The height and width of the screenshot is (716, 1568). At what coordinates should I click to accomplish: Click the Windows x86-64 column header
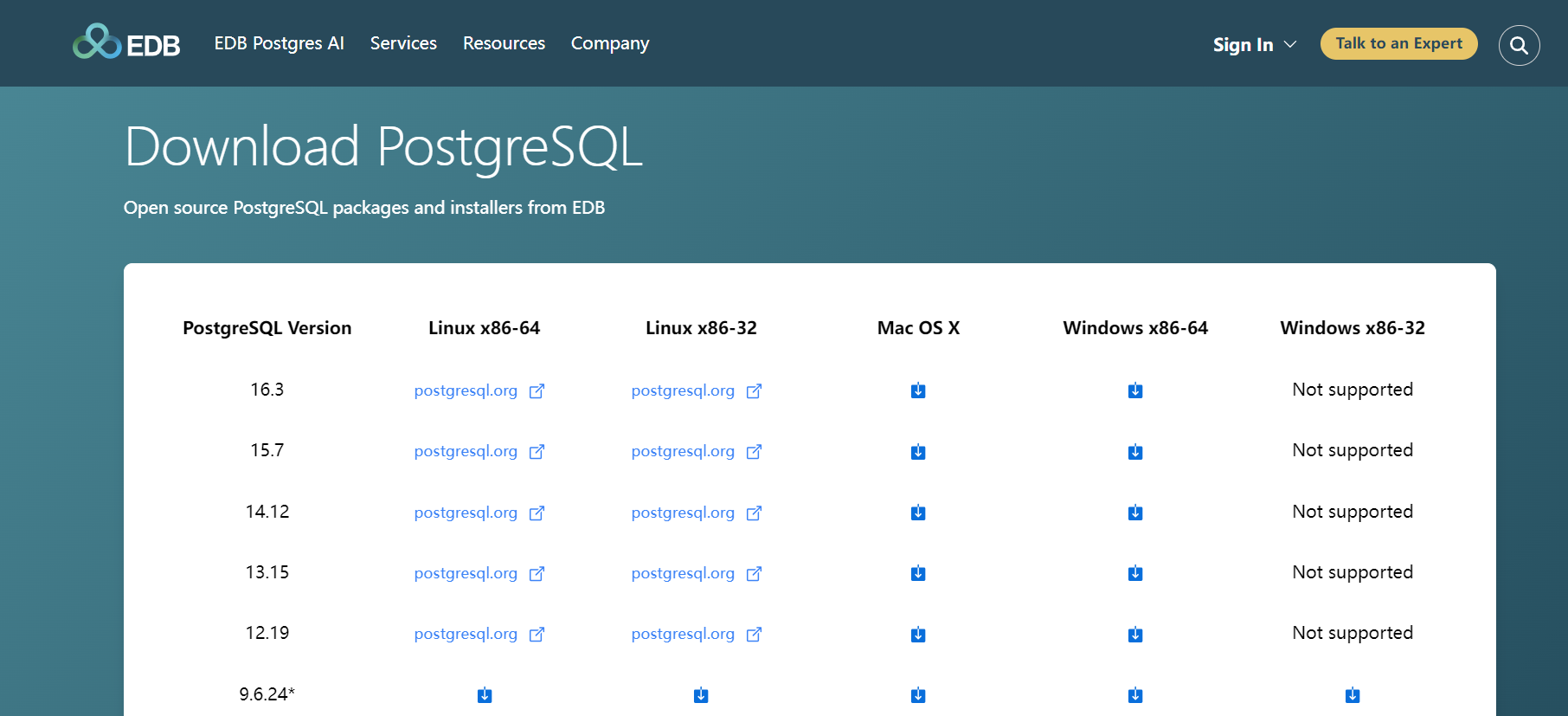coord(1135,328)
